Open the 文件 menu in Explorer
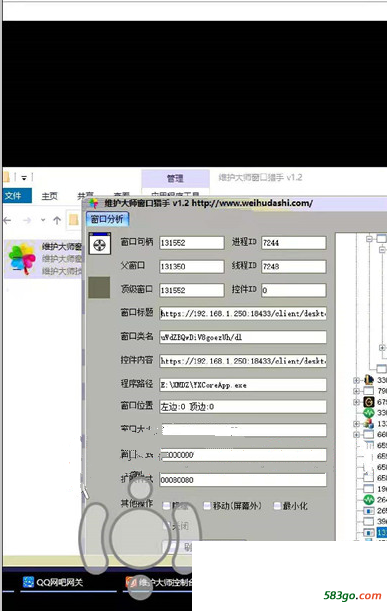387x611 pixels. pyautogui.click(x=17, y=196)
